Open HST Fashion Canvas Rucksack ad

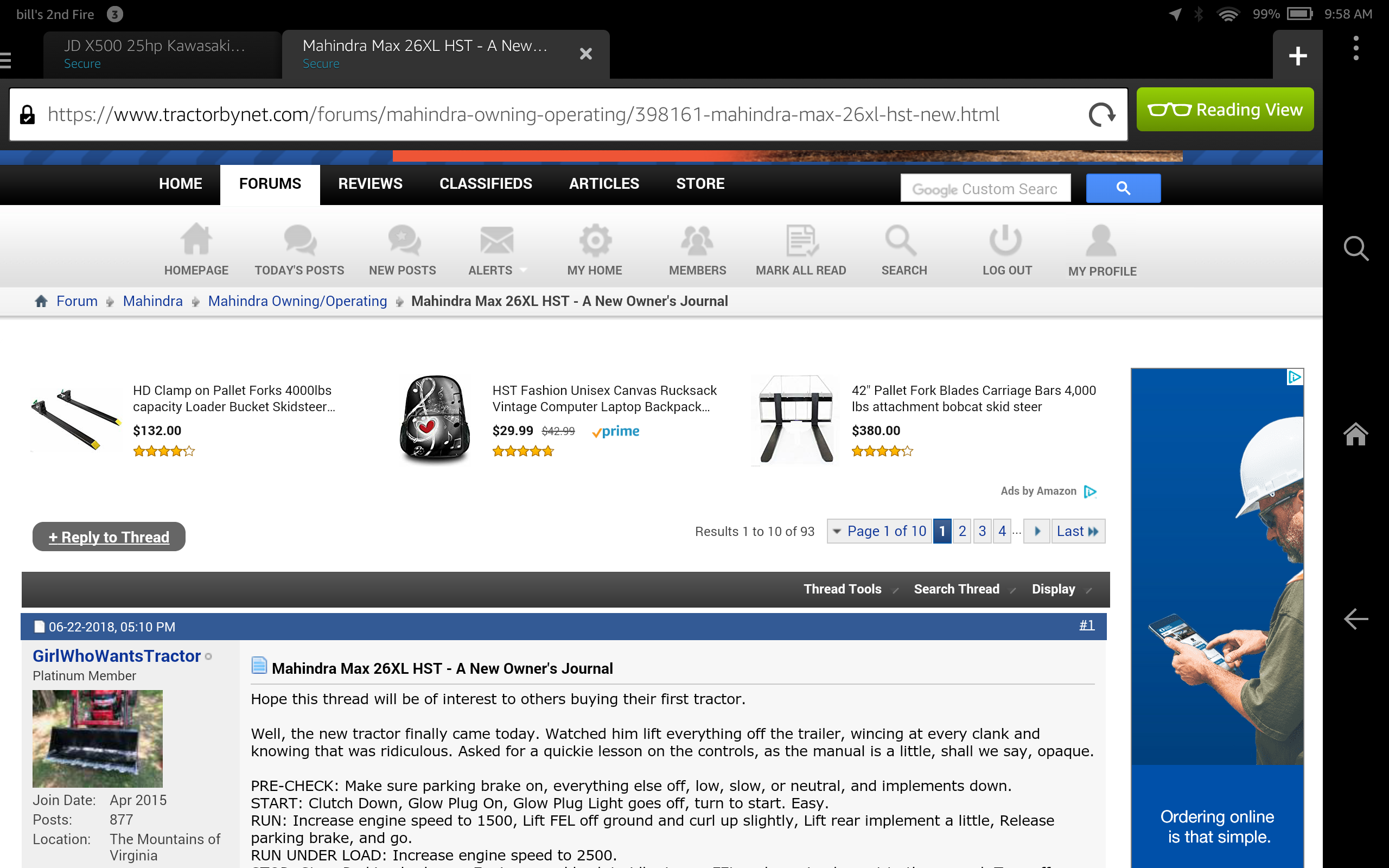(x=604, y=398)
